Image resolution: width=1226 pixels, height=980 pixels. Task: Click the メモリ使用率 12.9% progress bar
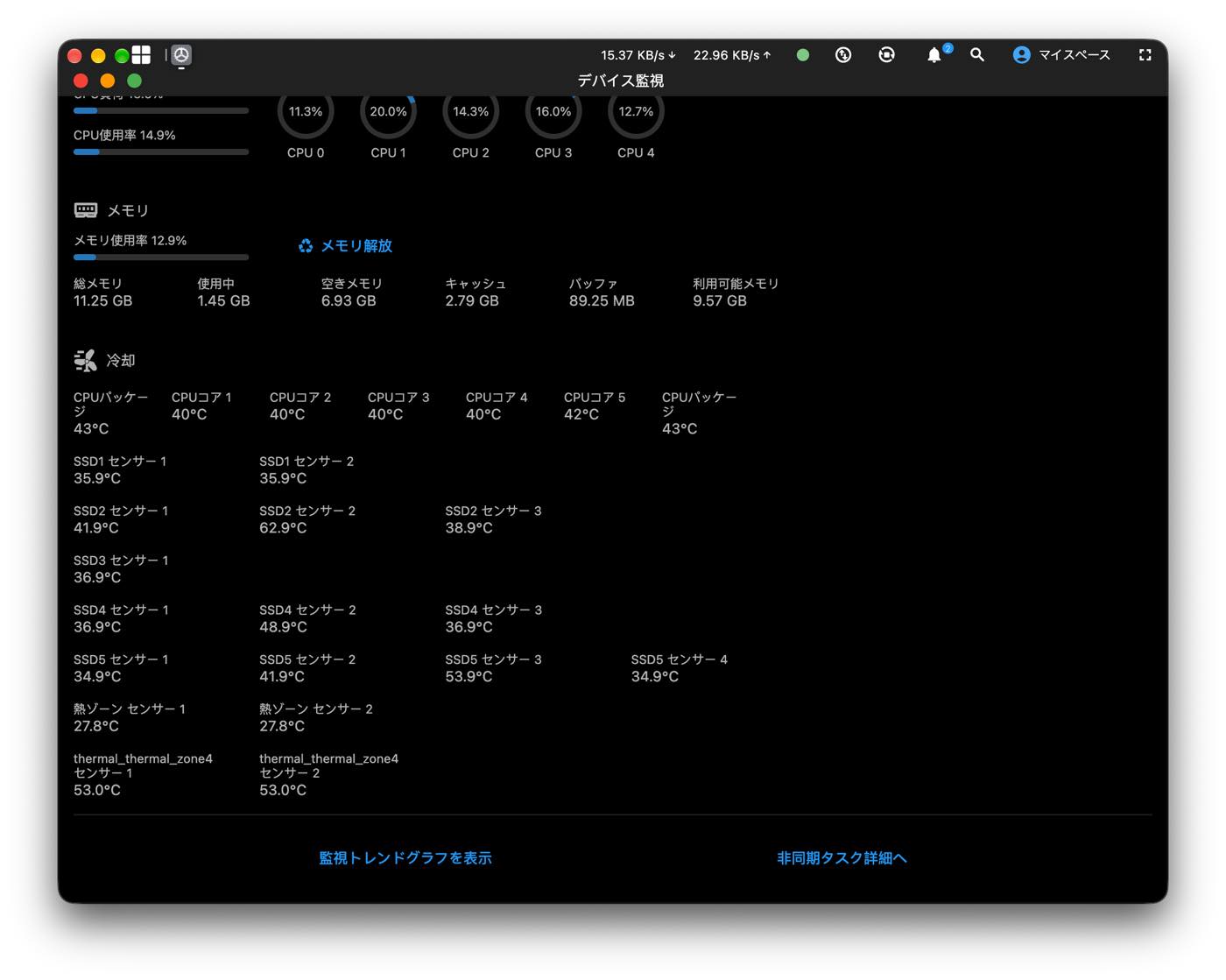pyautogui.click(x=161, y=257)
